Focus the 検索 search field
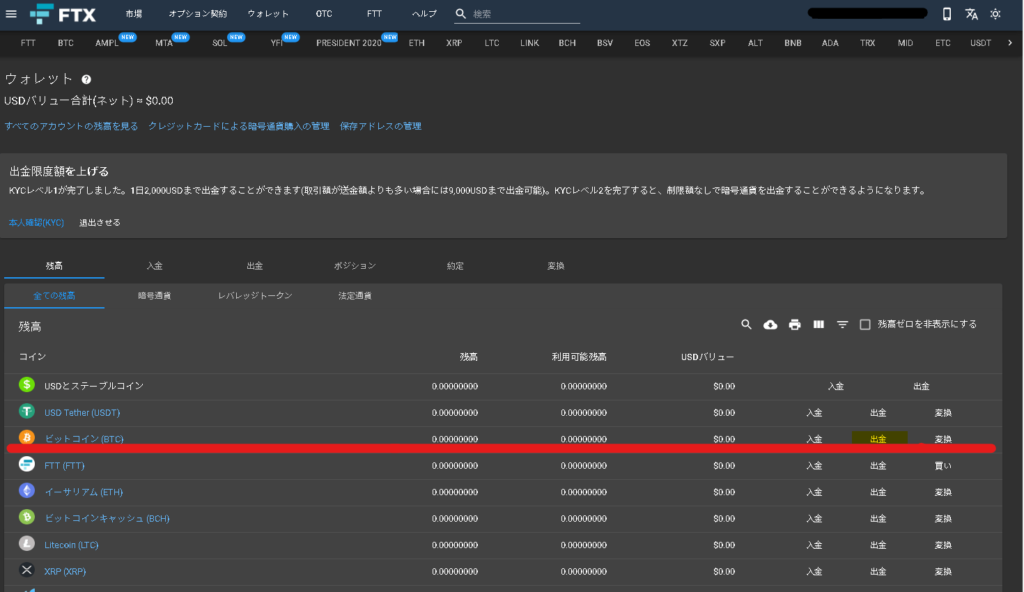Screen dimensions: 1024x592 526,14
